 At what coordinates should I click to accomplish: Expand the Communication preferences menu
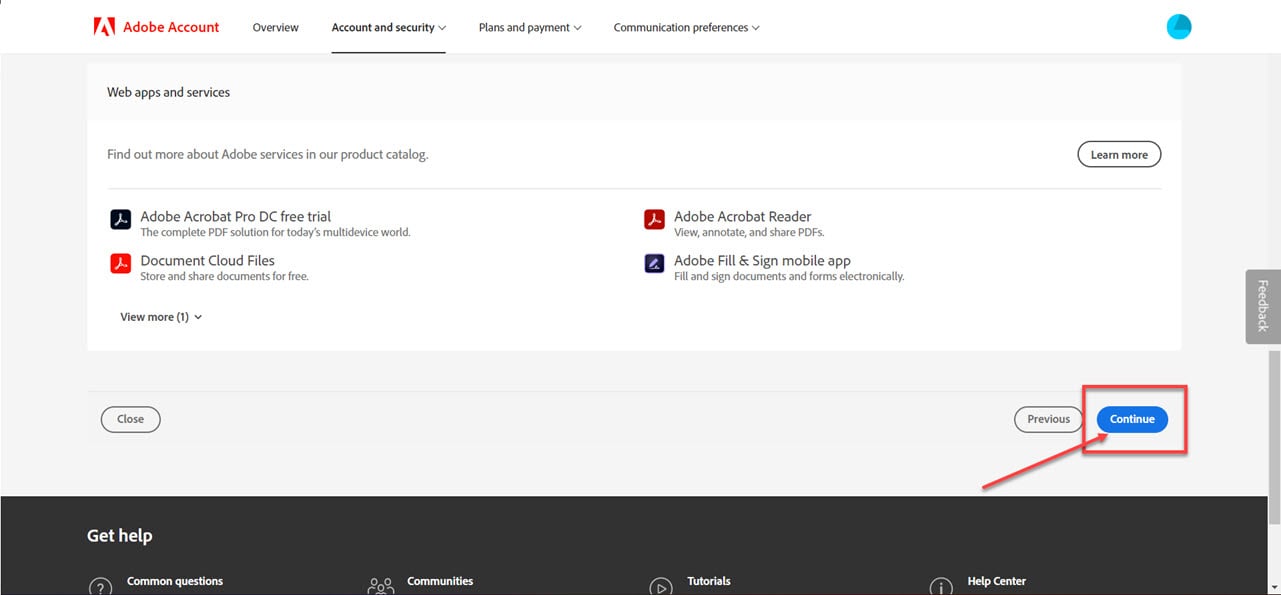[686, 27]
